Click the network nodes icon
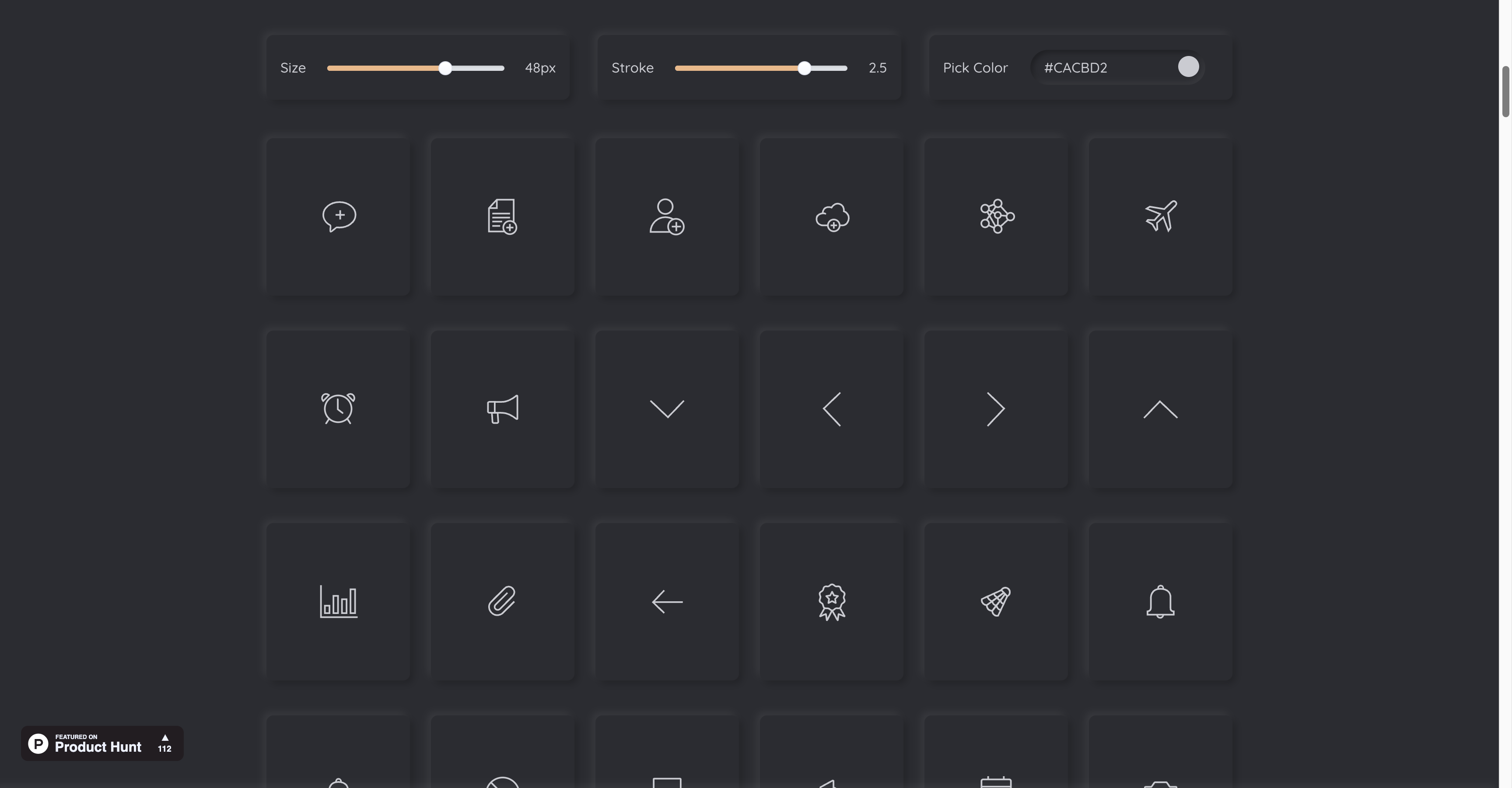 [997, 216]
